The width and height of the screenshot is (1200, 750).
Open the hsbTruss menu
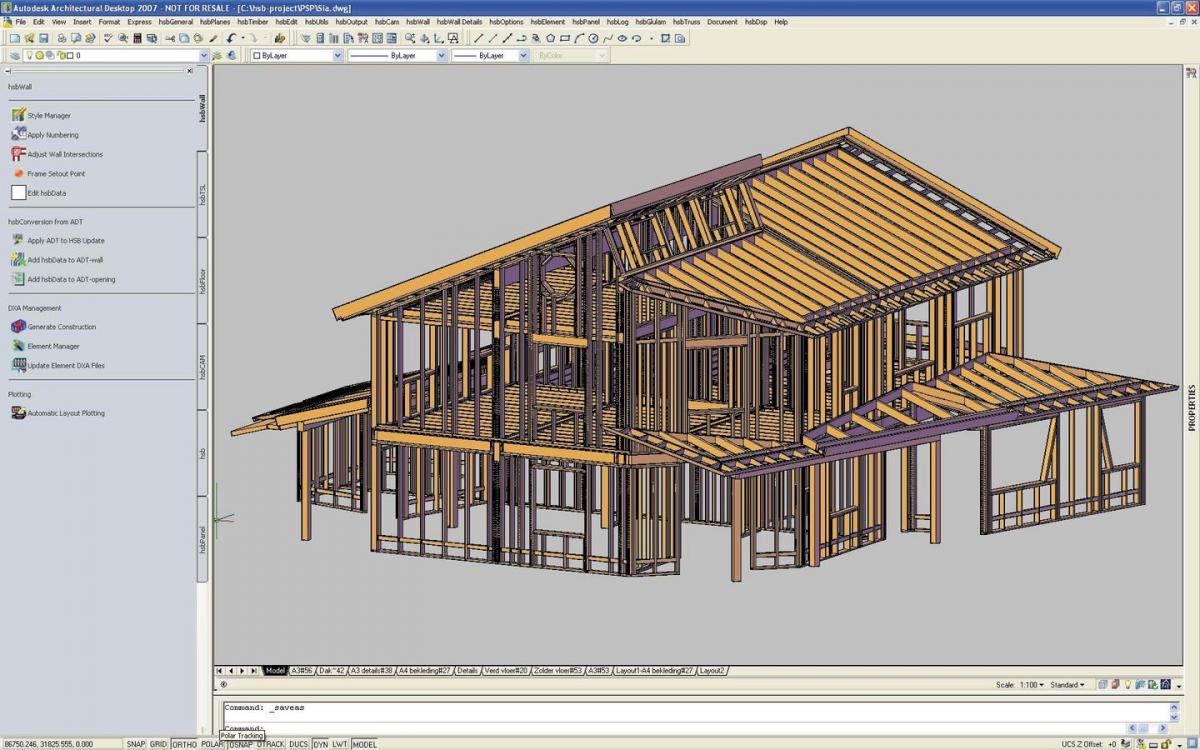(686, 21)
